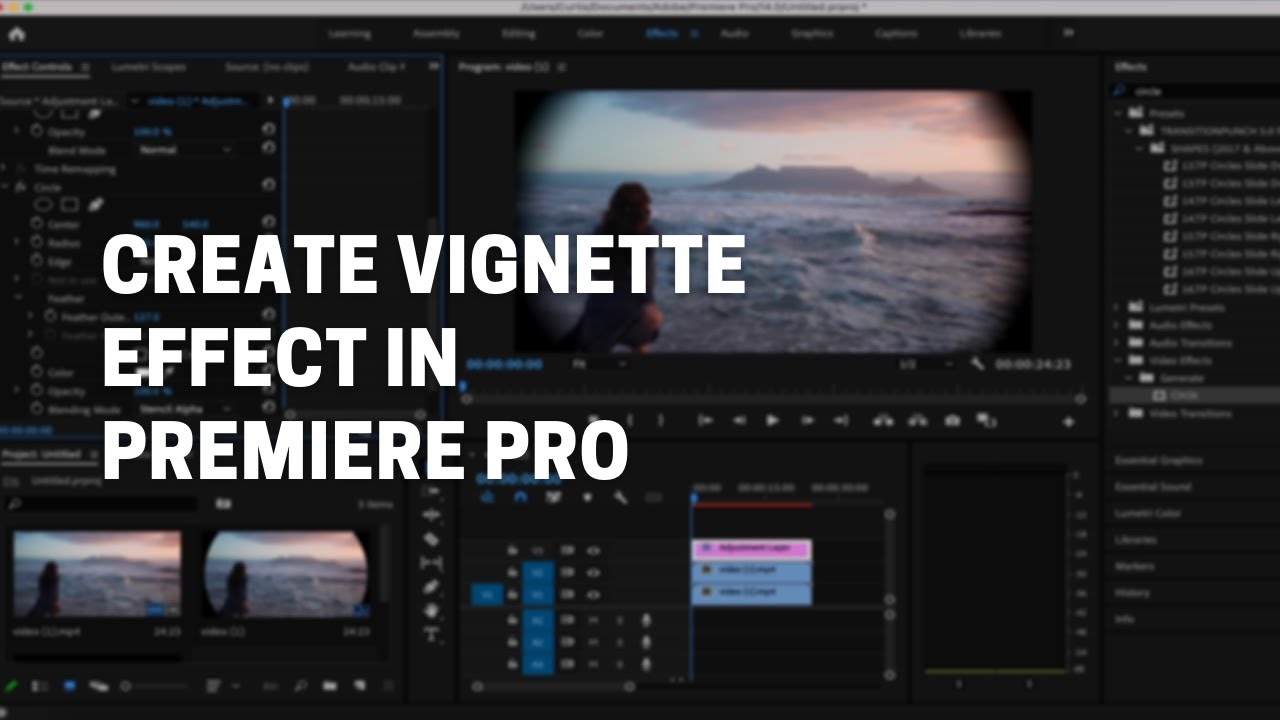
Task: Click the Export Frame camera icon
Action: pos(952,421)
